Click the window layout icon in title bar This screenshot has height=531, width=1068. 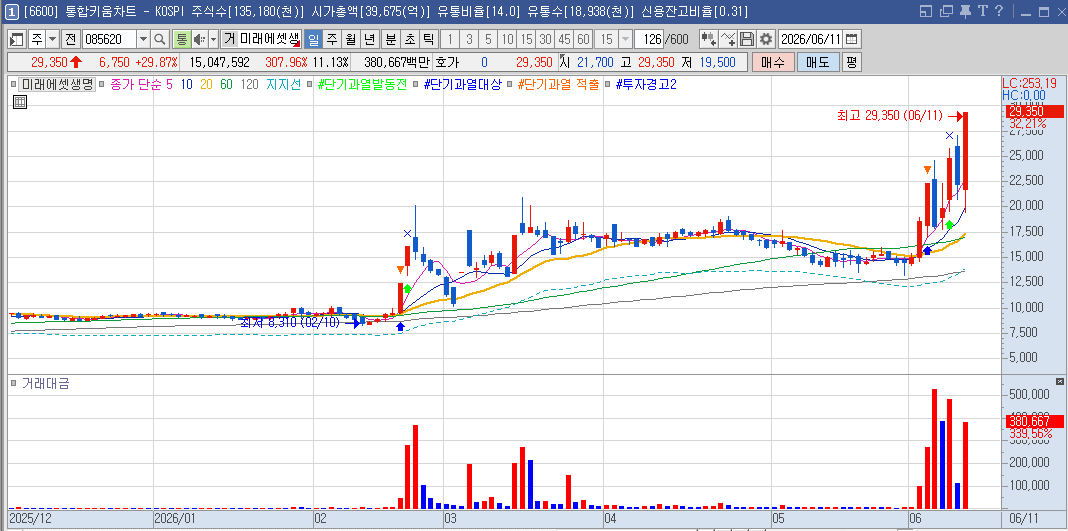point(925,11)
